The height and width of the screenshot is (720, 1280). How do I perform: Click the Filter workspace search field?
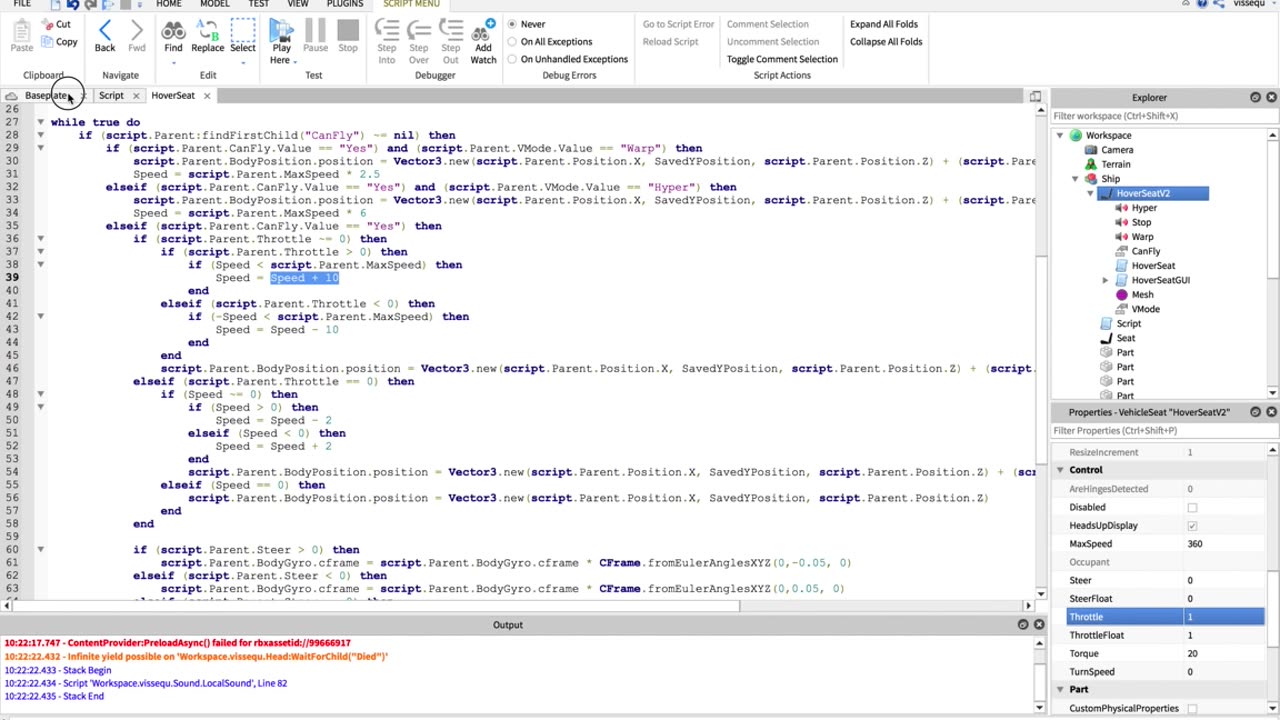coord(1164,116)
